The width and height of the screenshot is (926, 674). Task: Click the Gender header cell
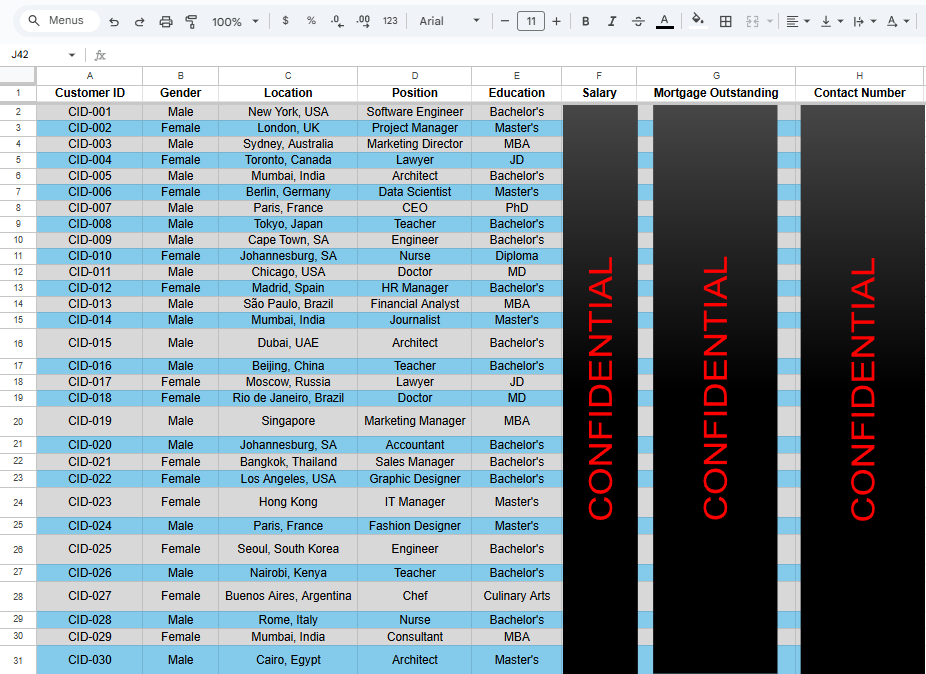point(180,93)
